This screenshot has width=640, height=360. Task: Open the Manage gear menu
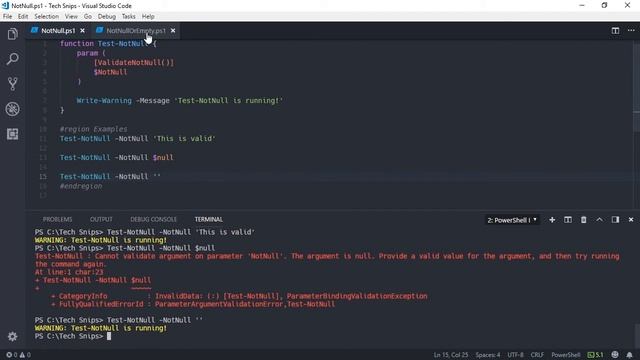tap(13, 336)
